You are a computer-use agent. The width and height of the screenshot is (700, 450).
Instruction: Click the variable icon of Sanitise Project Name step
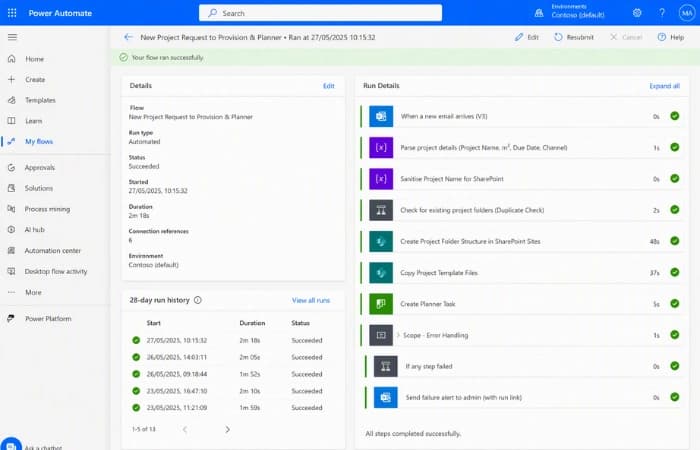(381, 179)
